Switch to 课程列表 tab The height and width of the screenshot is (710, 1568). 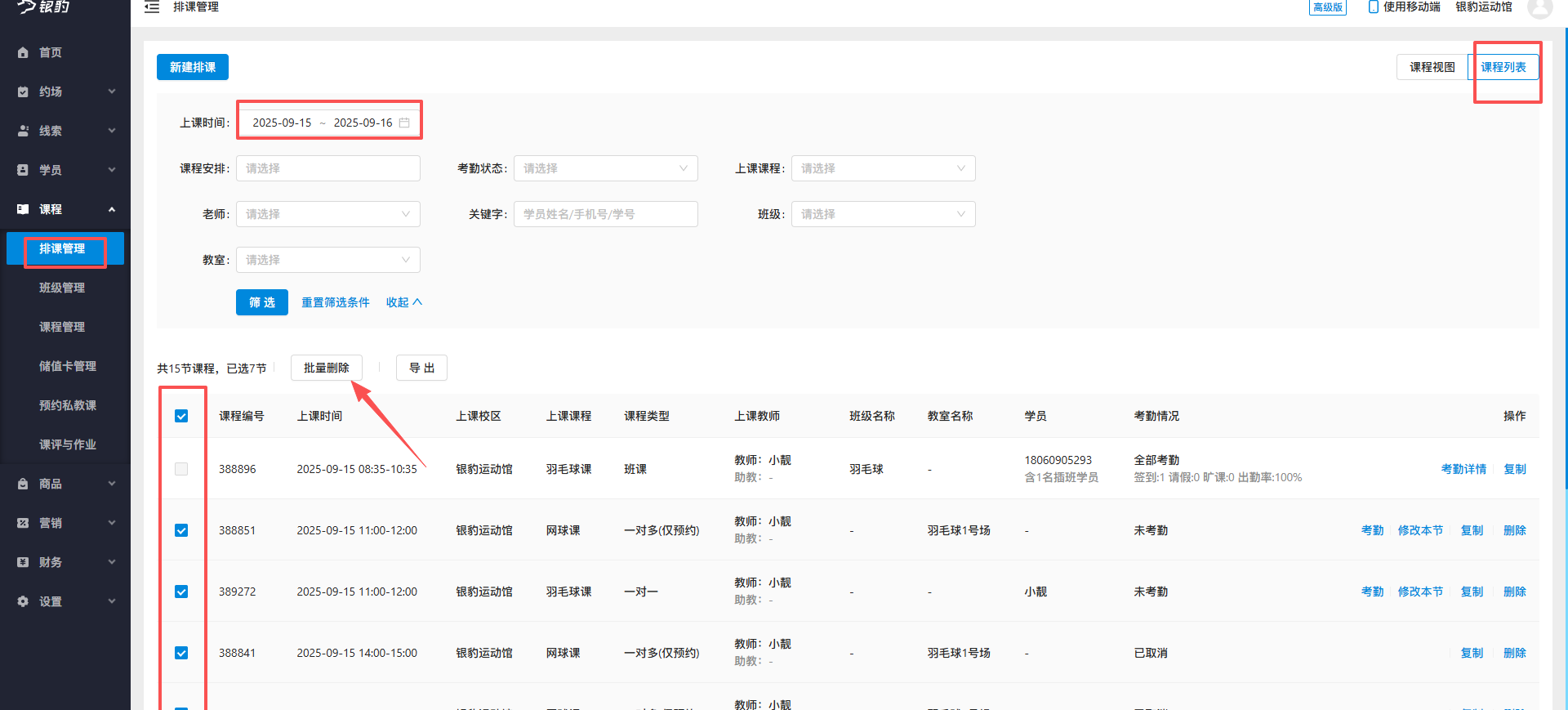(x=1503, y=67)
